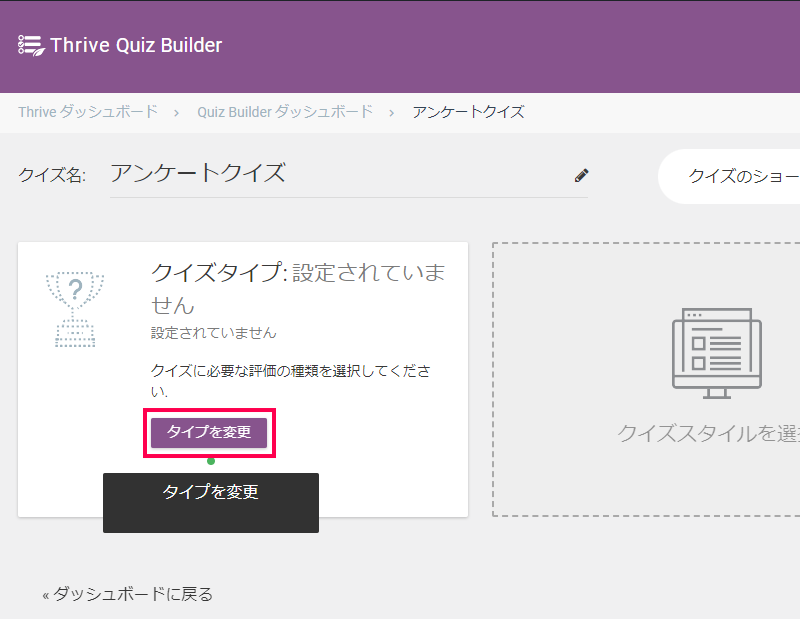Viewport: 800px width, 619px height.
Task: Click the dotted trophy quiz type icon
Action: pos(75,309)
